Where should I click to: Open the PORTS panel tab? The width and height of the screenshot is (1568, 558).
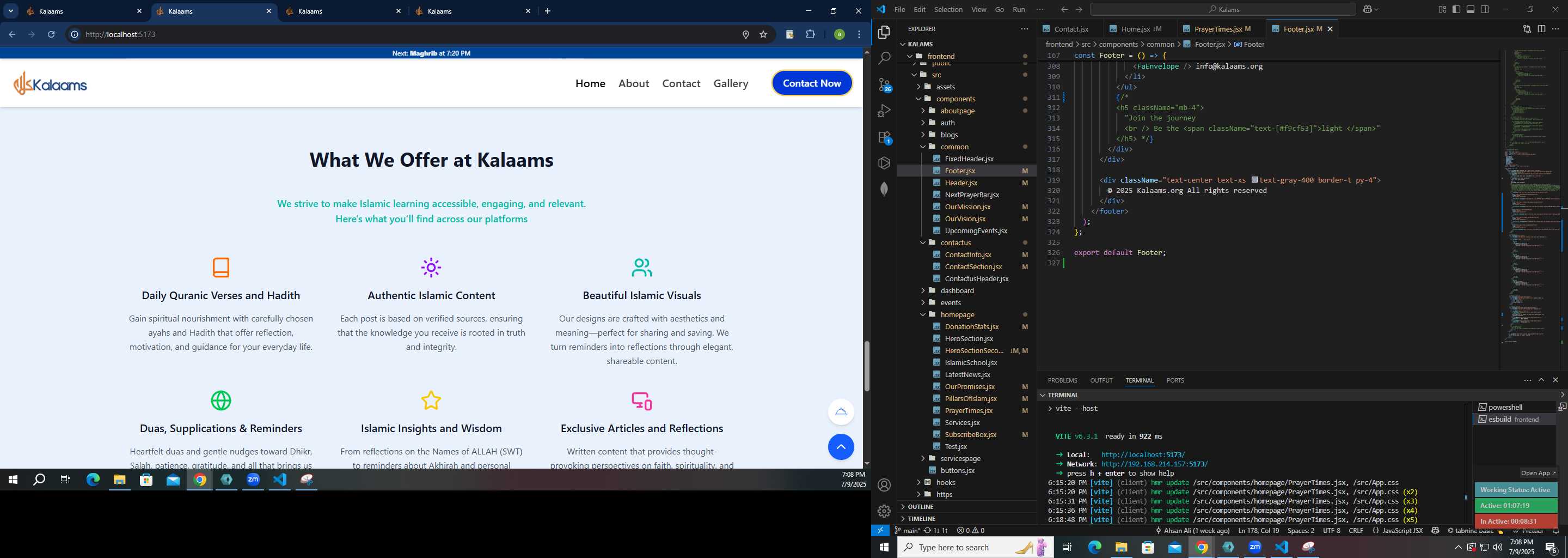[x=1175, y=380]
